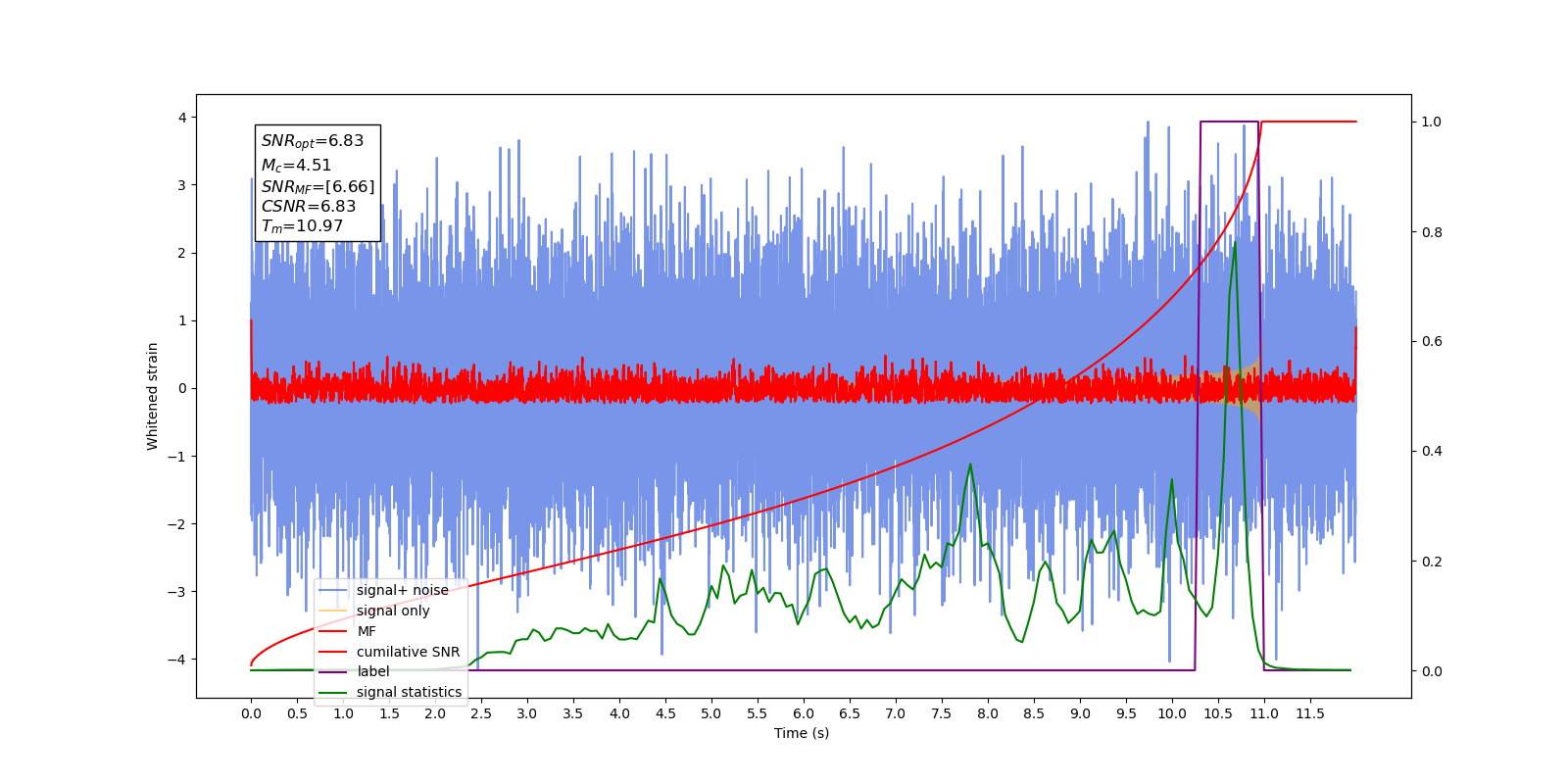The width and height of the screenshot is (1568, 784).
Task: Click the 'Time (s)' x-axis label
Action: click(x=802, y=733)
